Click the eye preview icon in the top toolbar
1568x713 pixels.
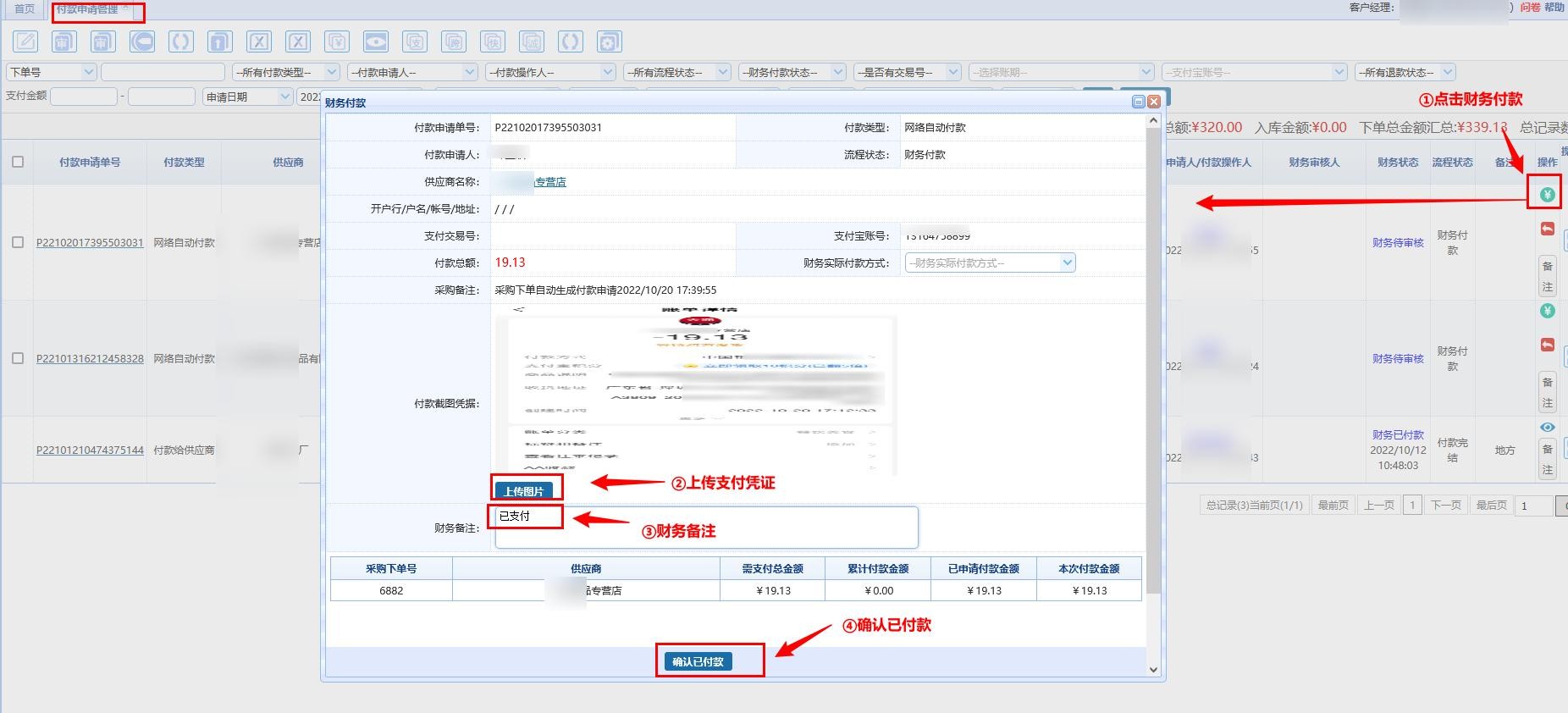coord(375,41)
